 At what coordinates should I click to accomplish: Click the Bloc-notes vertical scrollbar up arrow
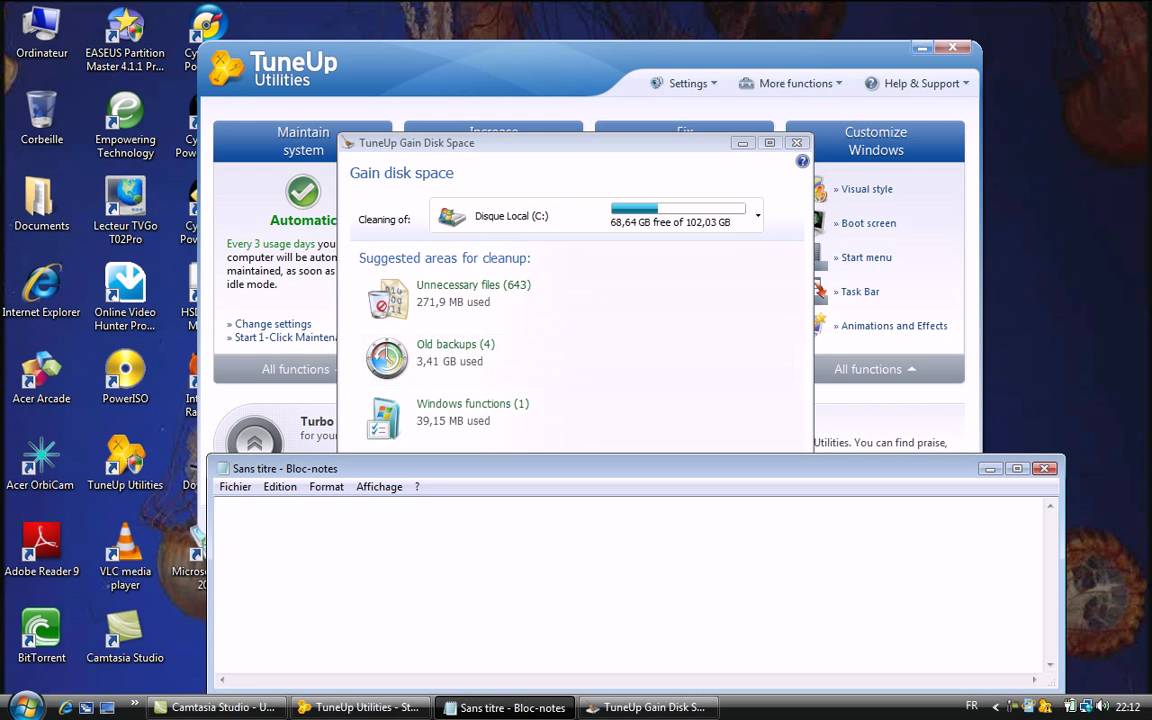pos(1050,505)
